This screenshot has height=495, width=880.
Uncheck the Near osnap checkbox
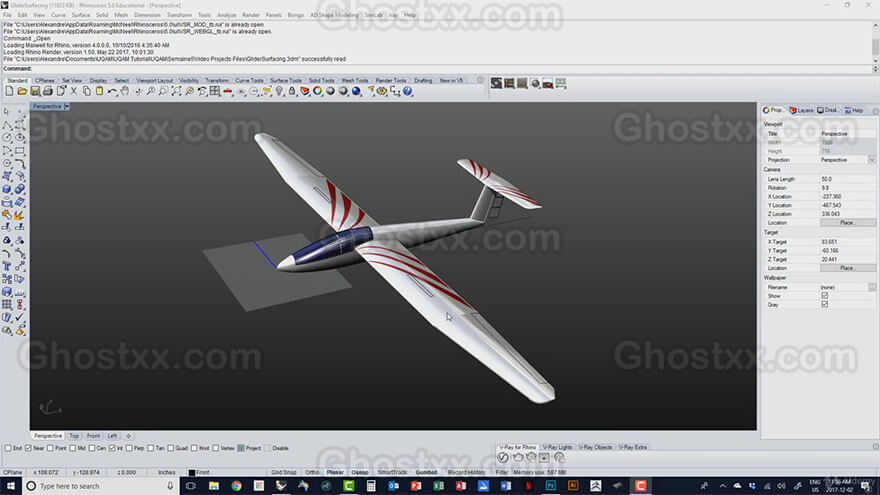[x=28, y=448]
